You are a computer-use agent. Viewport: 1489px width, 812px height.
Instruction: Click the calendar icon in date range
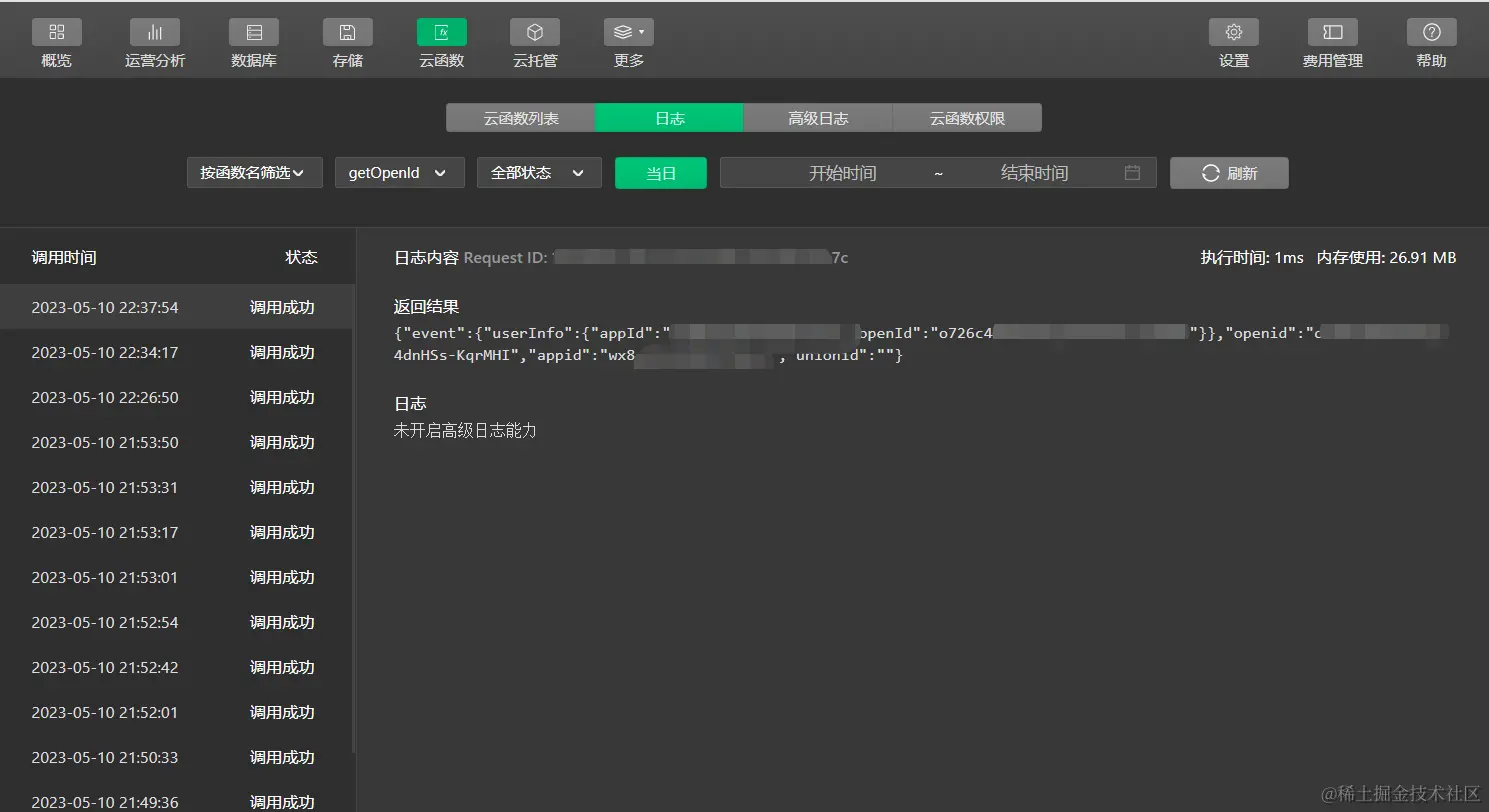1132,173
